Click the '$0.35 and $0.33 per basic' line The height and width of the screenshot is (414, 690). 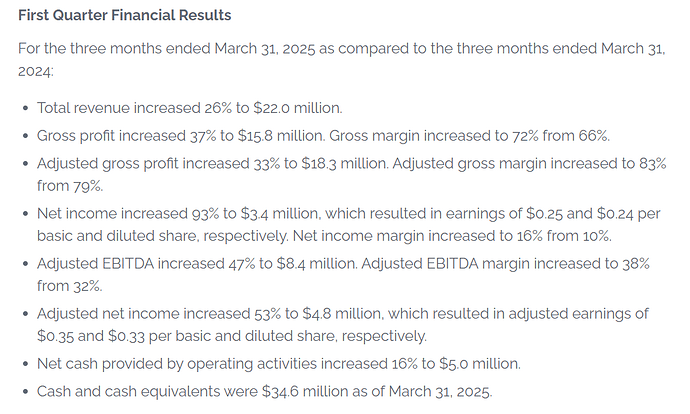pyautogui.click(x=232, y=336)
